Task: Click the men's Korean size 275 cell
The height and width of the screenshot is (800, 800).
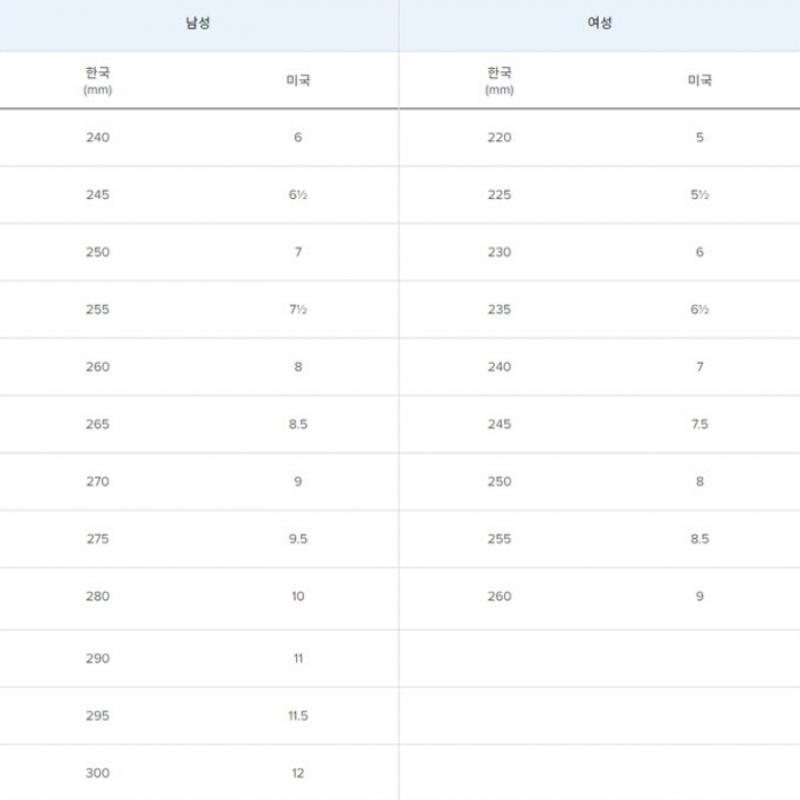Action: click(98, 539)
